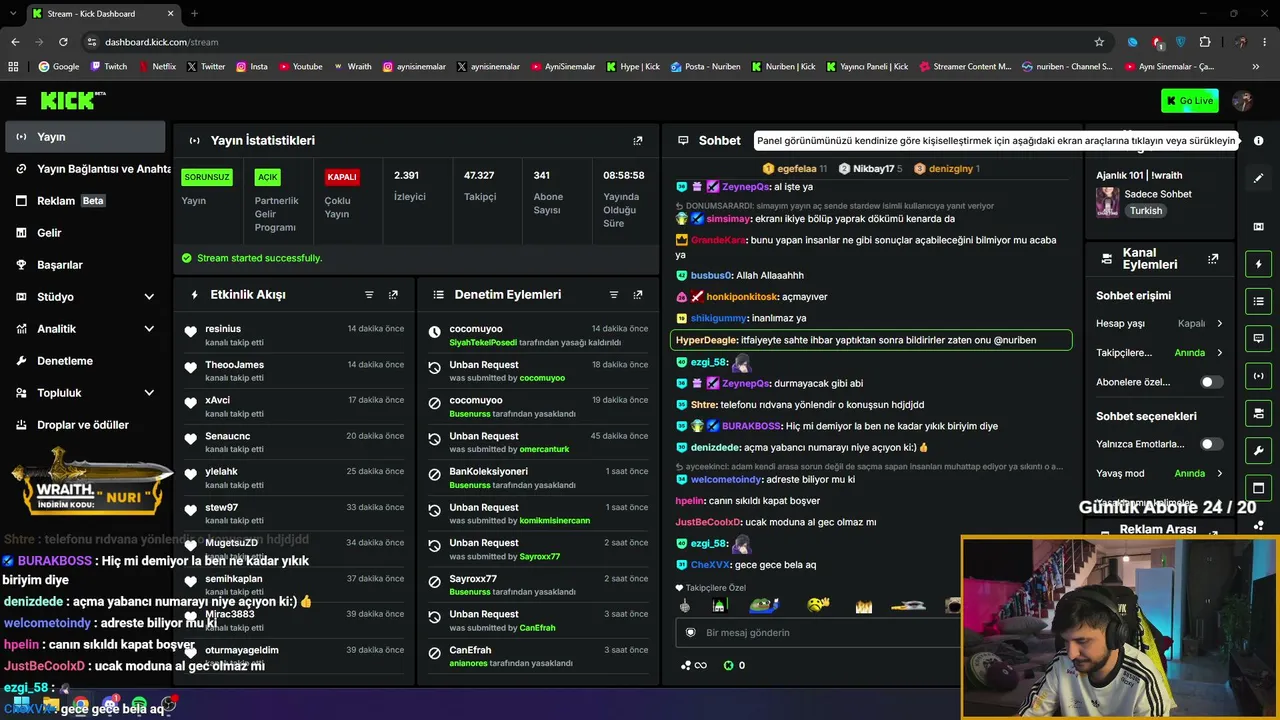Go to Gelir in the sidebar
The width and height of the screenshot is (1280, 720).
84,233
